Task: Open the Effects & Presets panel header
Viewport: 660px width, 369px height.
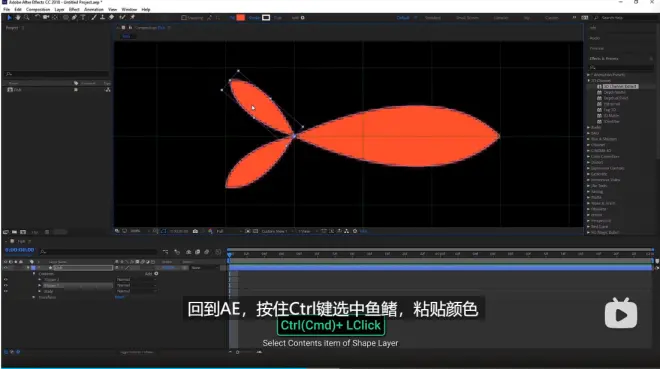Action: click(604, 58)
